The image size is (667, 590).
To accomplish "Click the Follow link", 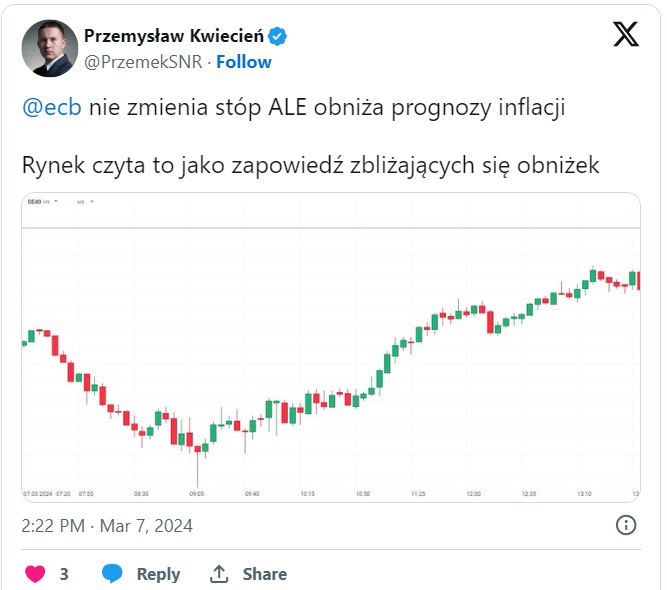I will (x=244, y=62).
